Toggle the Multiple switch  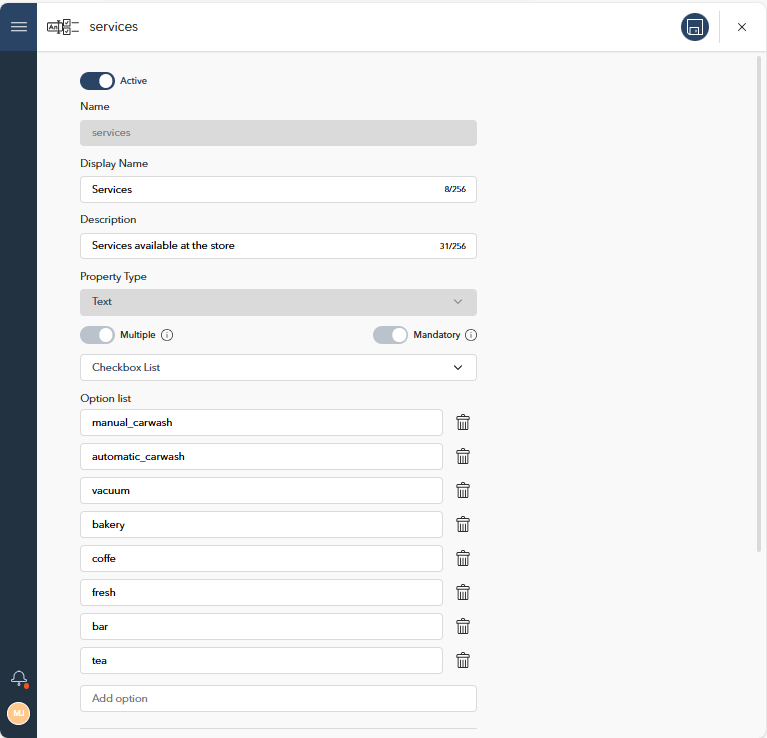pos(97,335)
